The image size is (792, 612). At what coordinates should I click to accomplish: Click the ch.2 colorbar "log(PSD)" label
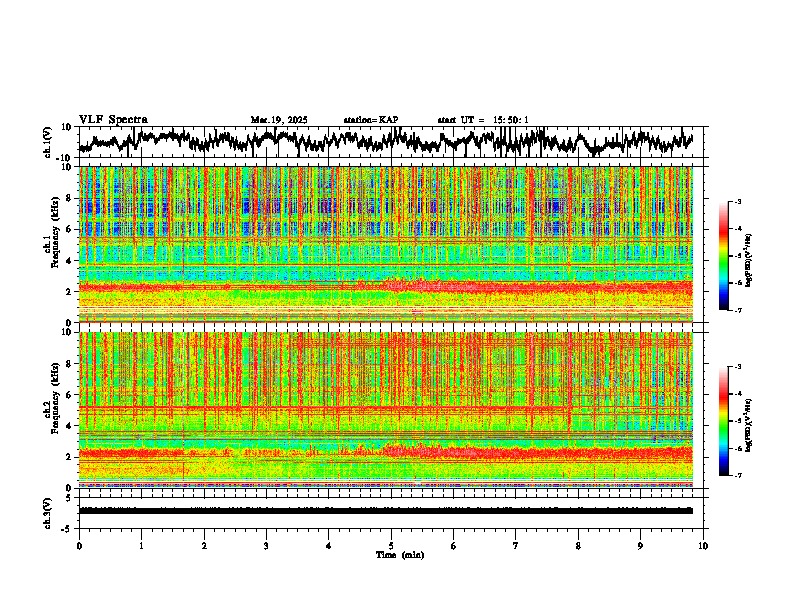(x=748, y=425)
